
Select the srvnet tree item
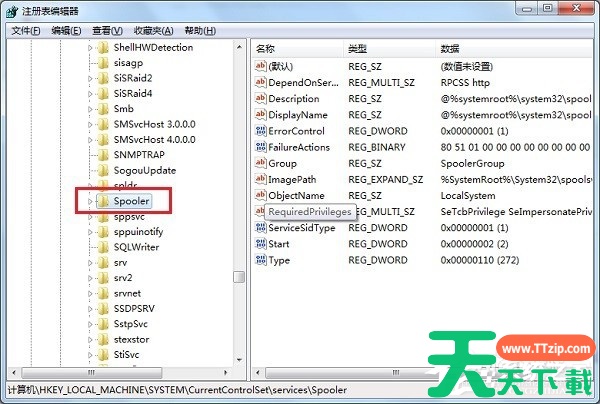pos(127,293)
